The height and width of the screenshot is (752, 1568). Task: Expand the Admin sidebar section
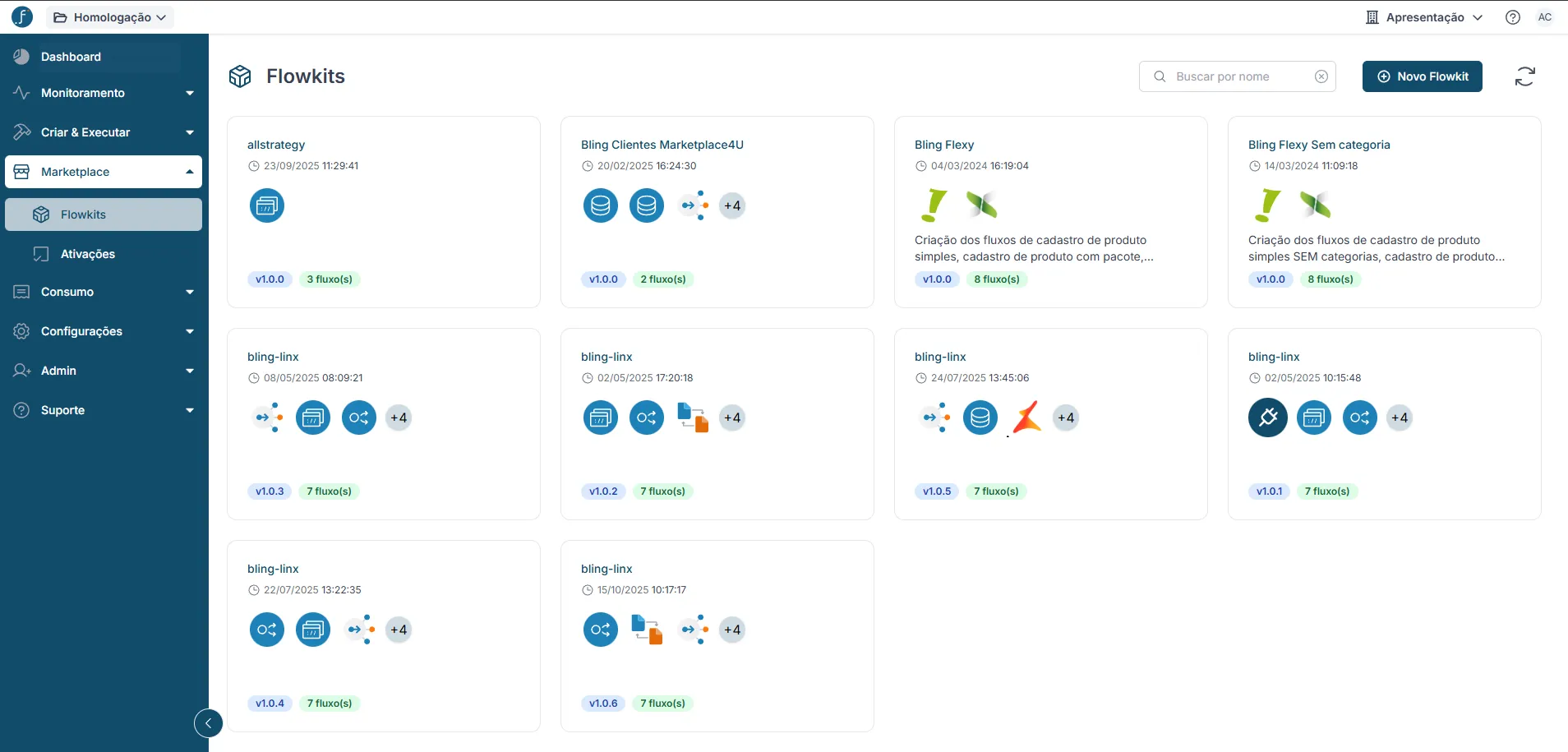104,371
